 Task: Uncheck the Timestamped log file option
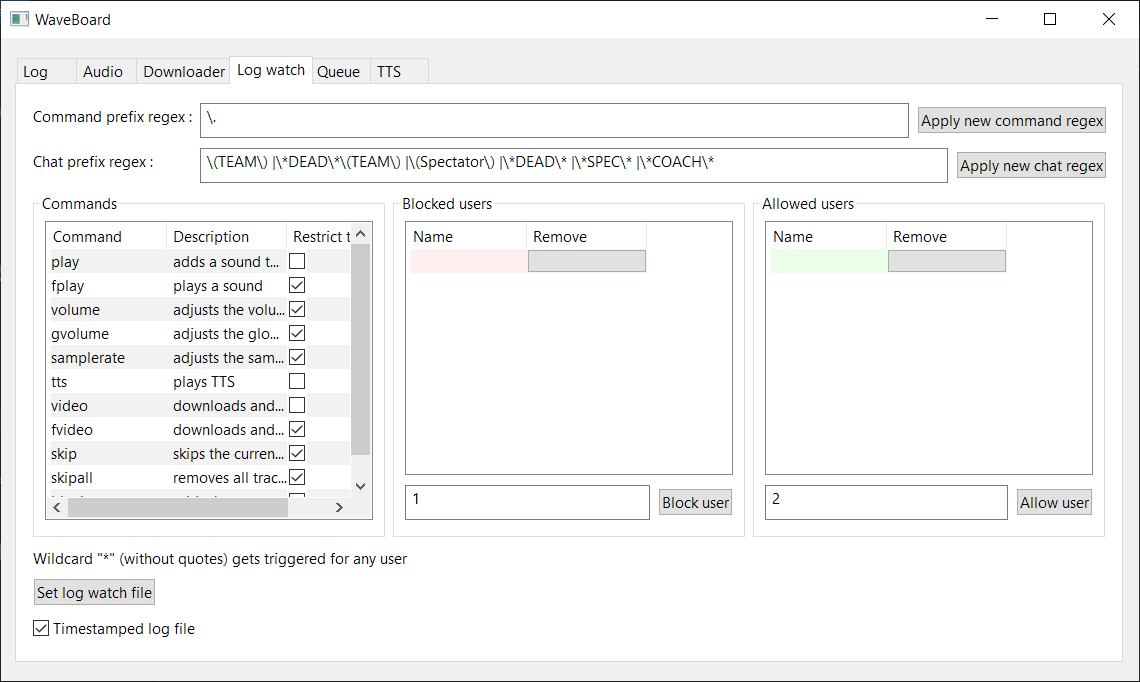[40, 627]
